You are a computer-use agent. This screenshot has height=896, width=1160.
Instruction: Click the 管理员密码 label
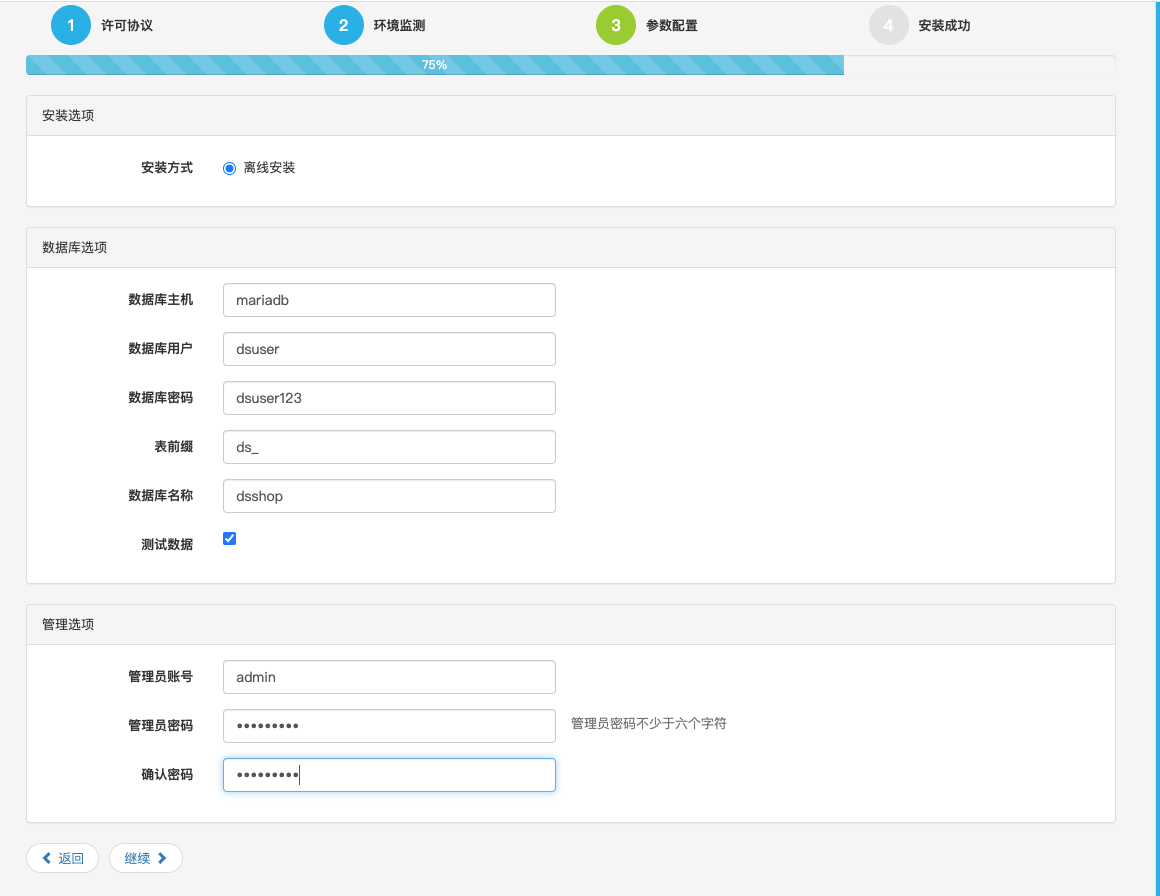161,726
